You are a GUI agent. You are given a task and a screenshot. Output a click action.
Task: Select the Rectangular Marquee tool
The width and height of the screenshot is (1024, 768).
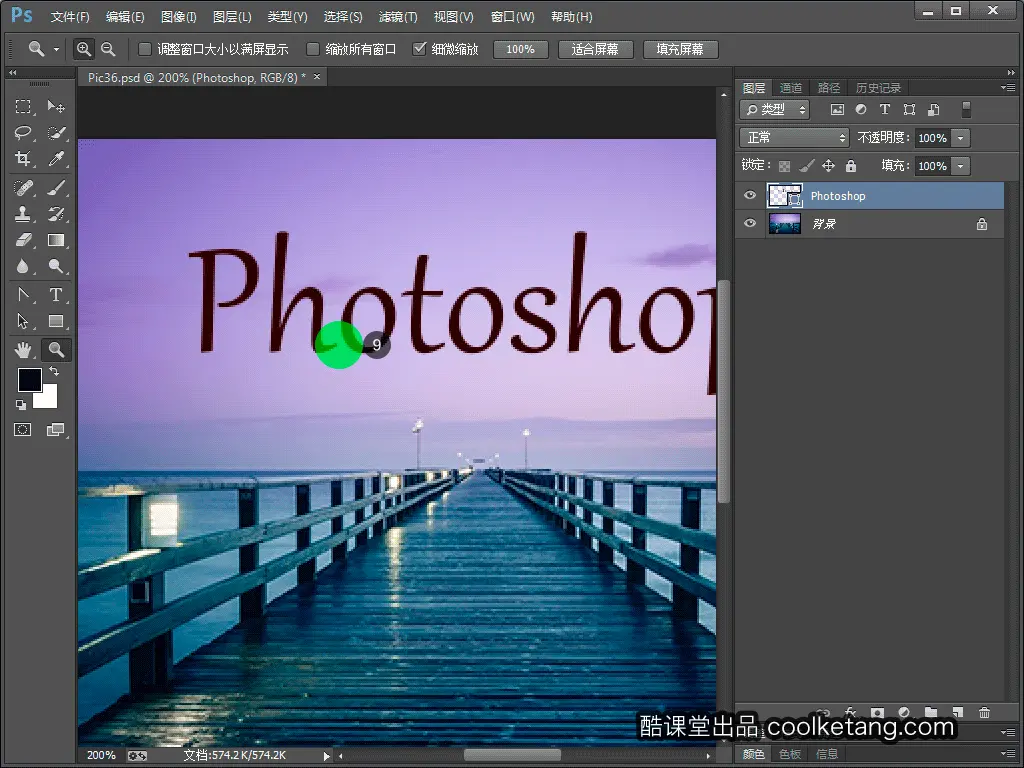point(23,106)
